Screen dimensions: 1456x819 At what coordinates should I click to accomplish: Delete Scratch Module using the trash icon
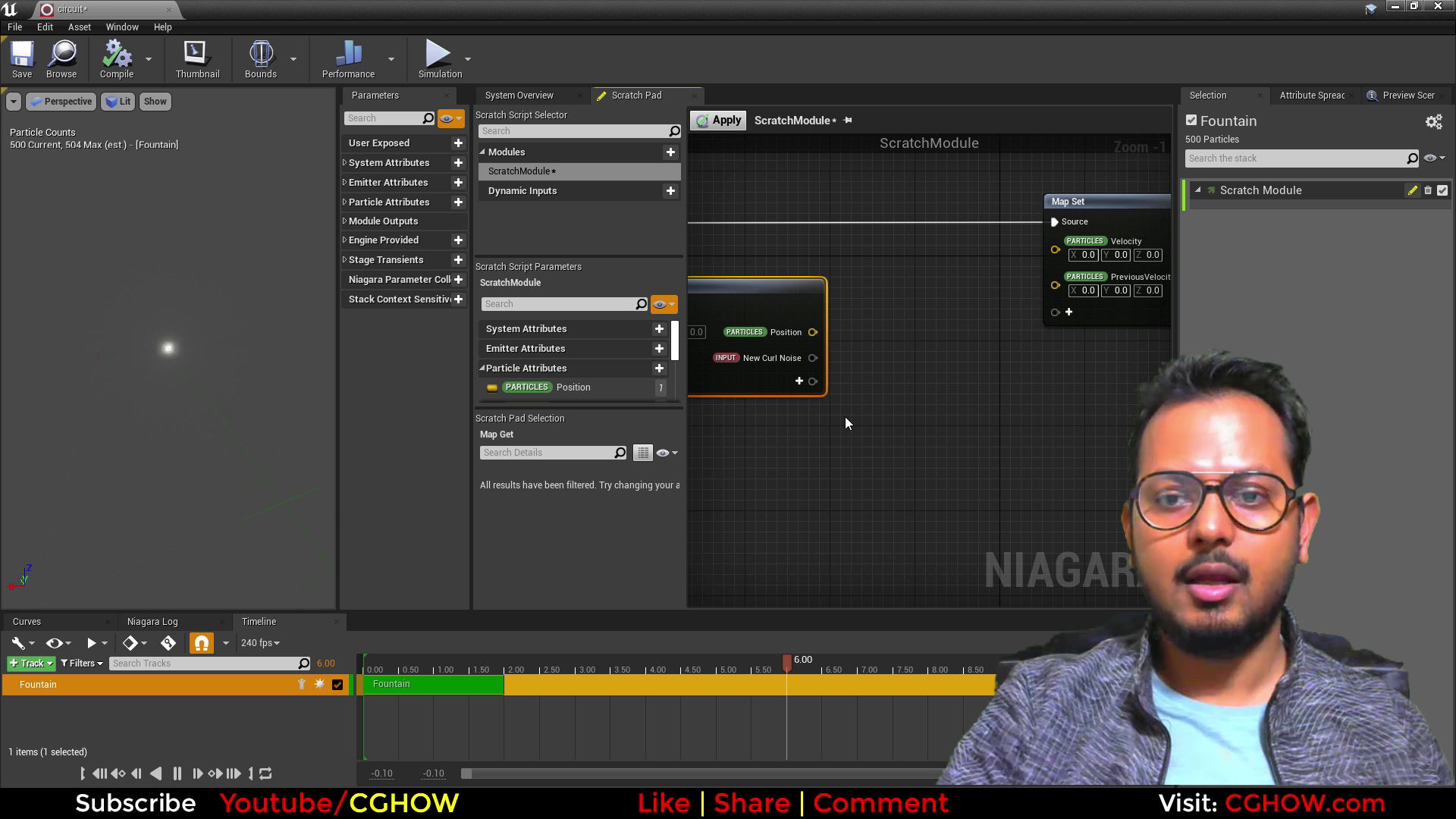tap(1427, 190)
